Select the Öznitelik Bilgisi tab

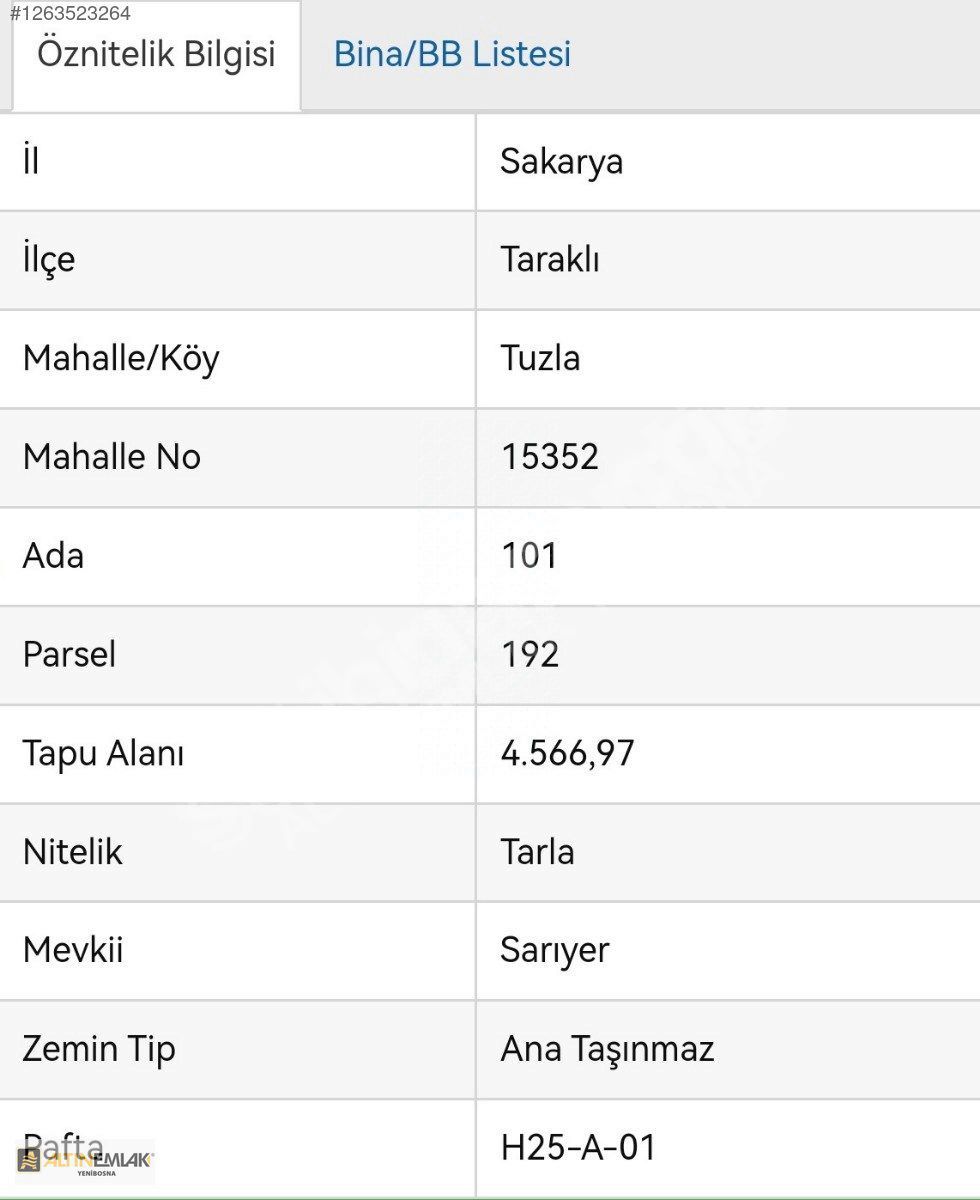[x=156, y=54]
